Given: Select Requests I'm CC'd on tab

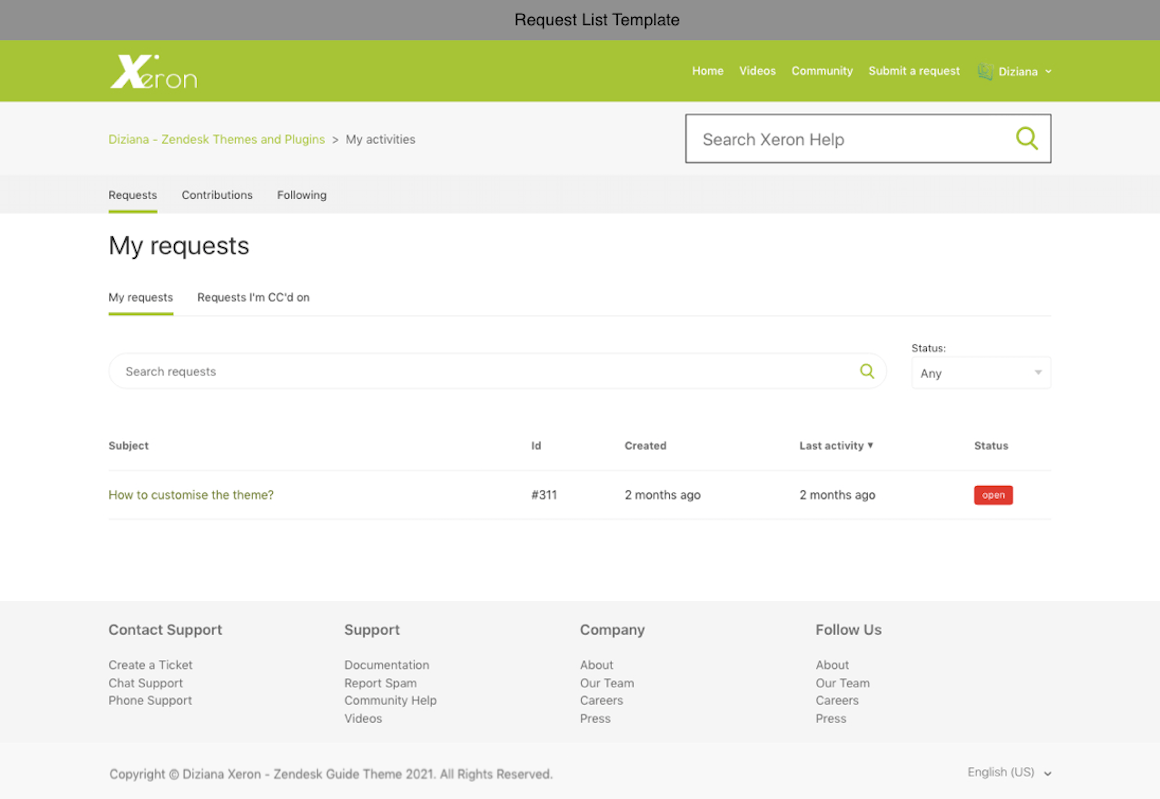Looking at the screenshot, I should [253, 298].
